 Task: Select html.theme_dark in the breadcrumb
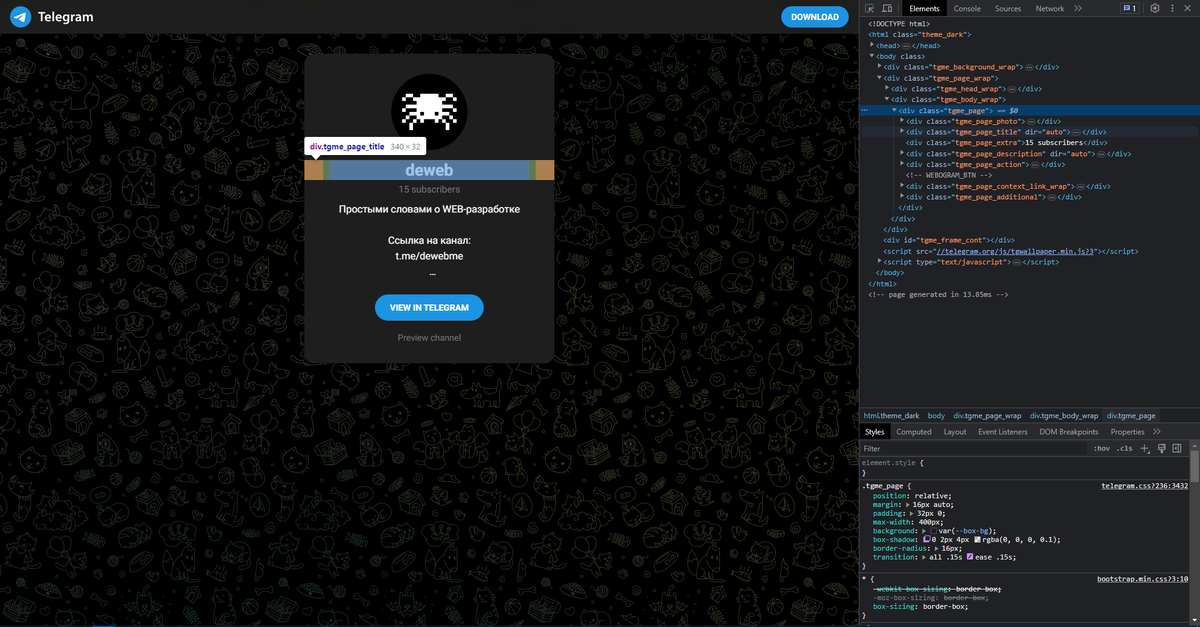coord(891,415)
